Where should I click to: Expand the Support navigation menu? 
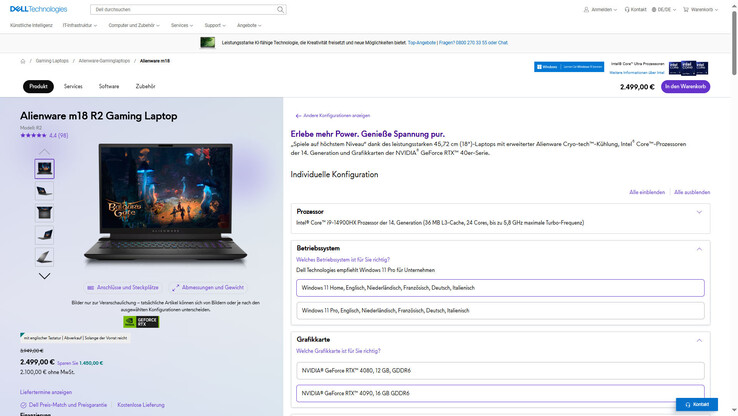point(215,25)
